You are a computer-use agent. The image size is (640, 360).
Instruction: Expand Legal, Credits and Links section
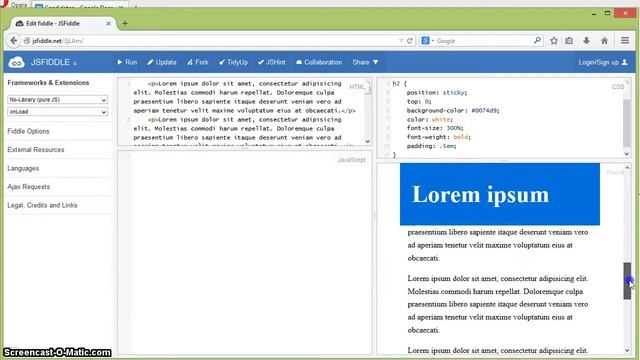coord(42,205)
